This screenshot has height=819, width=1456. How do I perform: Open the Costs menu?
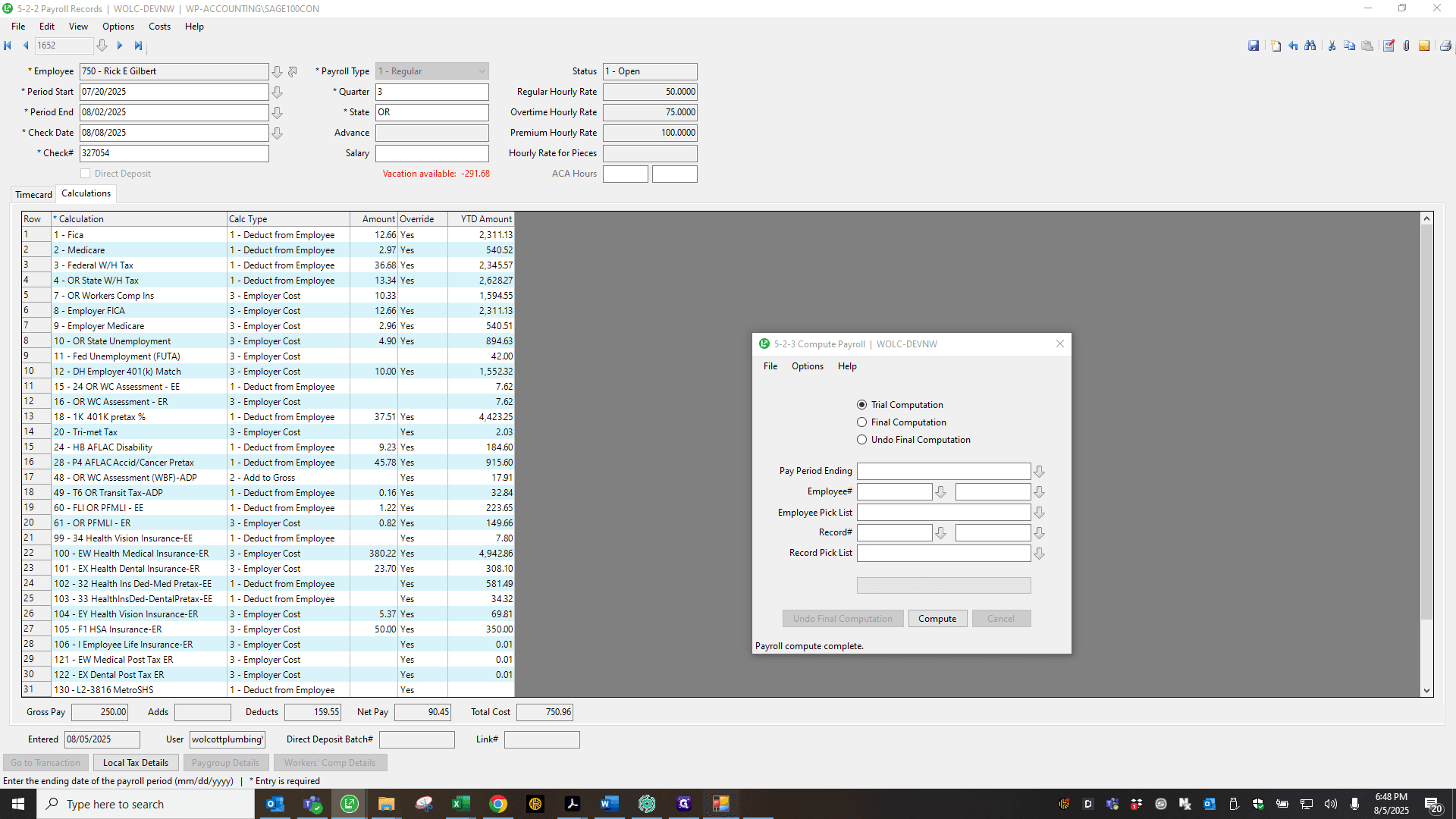tap(159, 27)
